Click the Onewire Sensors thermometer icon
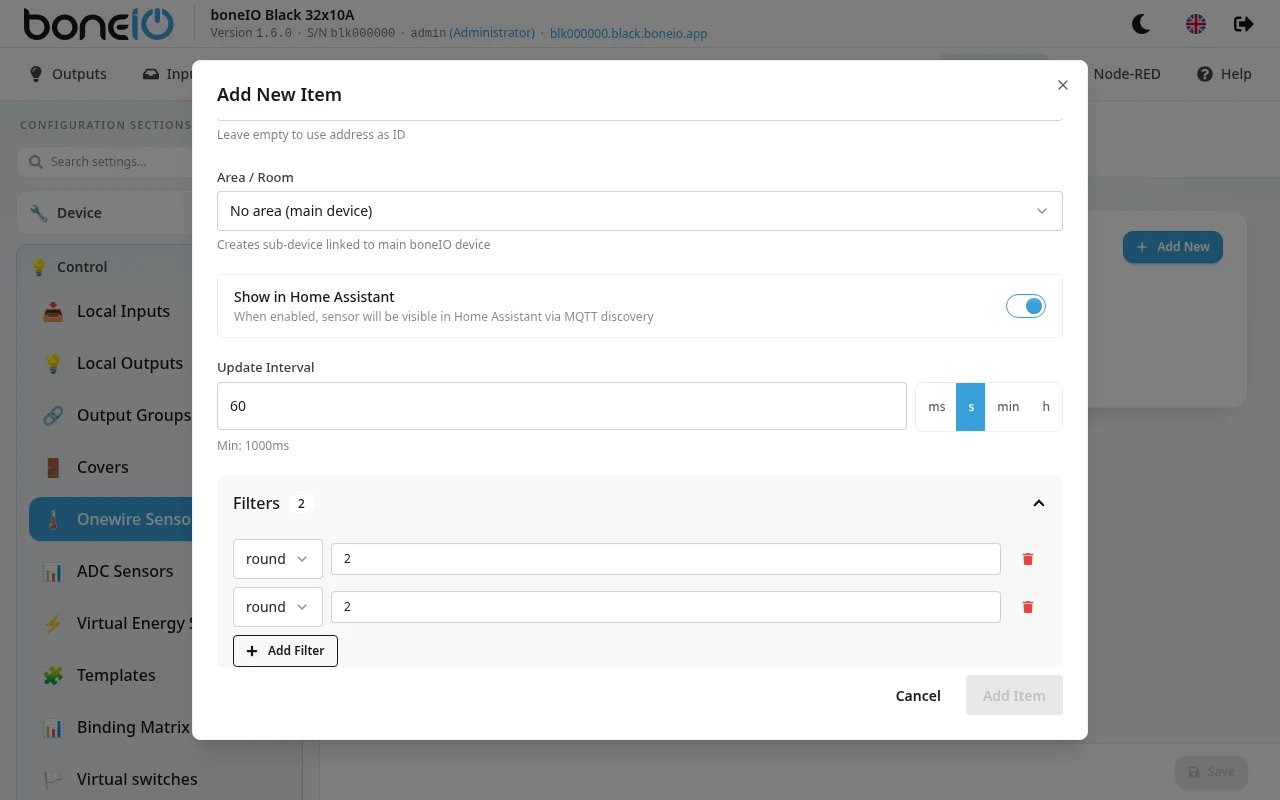Viewport: 1280px width, 800px height. click(53, 519)
